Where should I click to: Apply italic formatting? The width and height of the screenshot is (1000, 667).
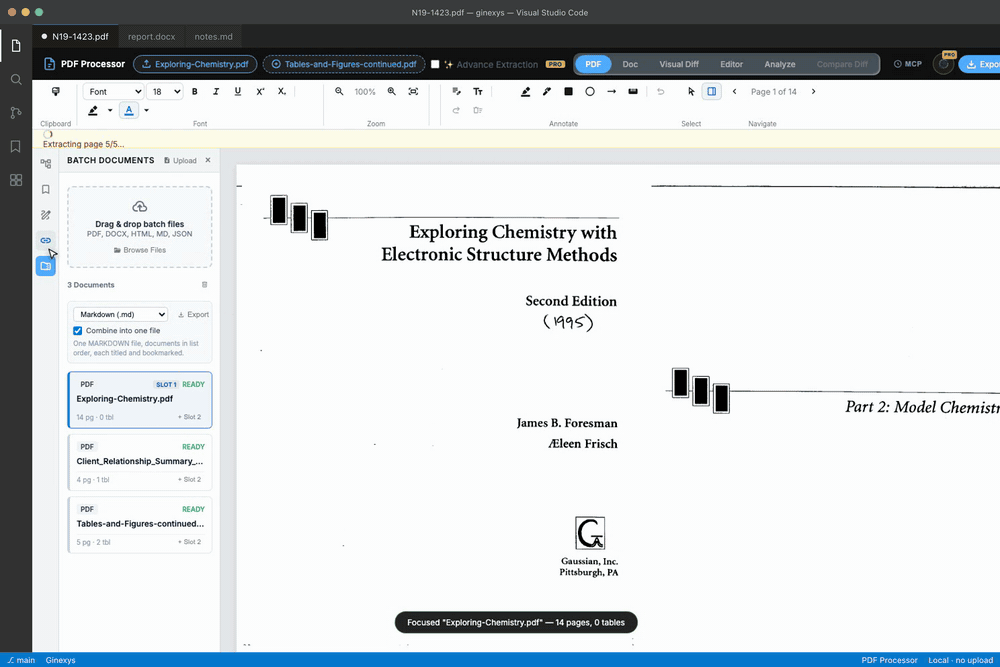pos(216,92)
